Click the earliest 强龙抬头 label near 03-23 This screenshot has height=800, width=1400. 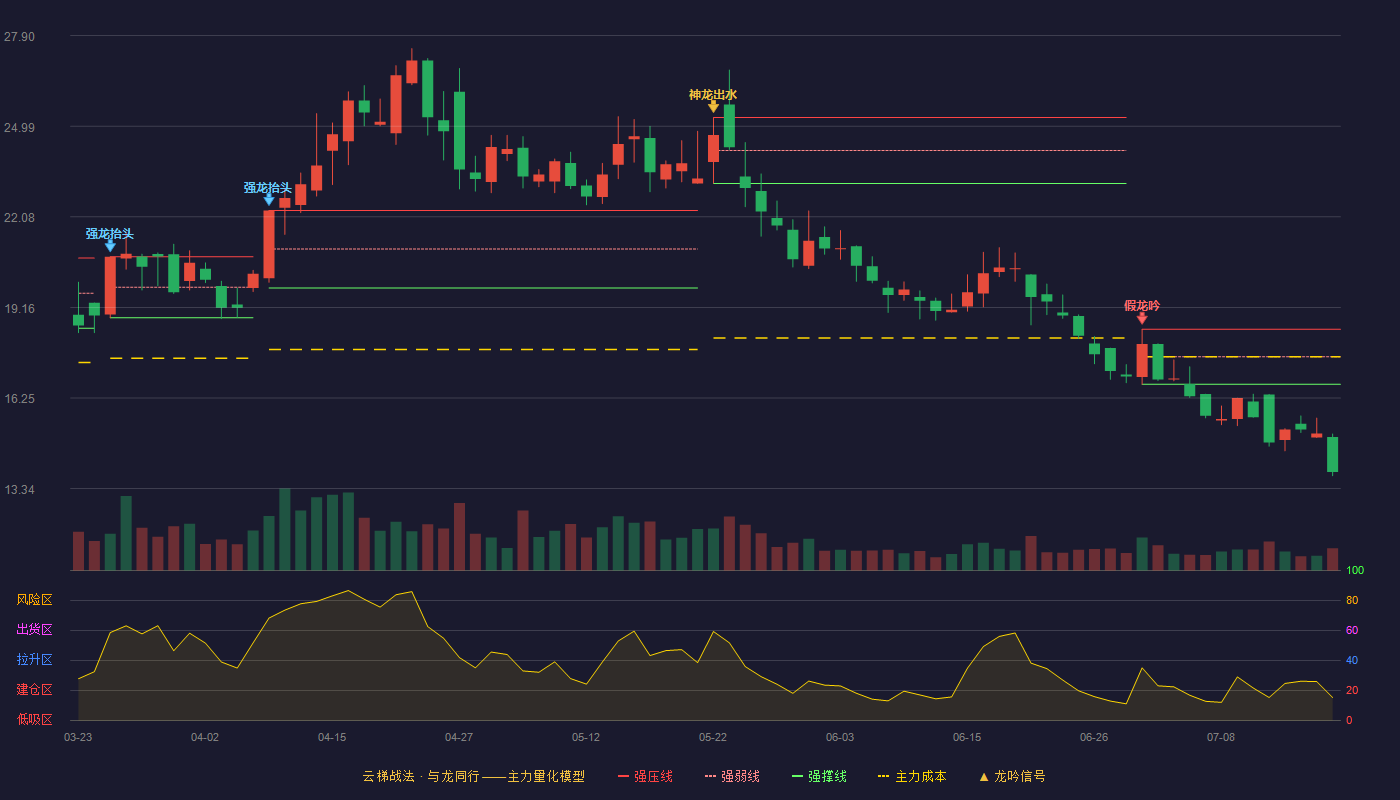click(110, 234)
